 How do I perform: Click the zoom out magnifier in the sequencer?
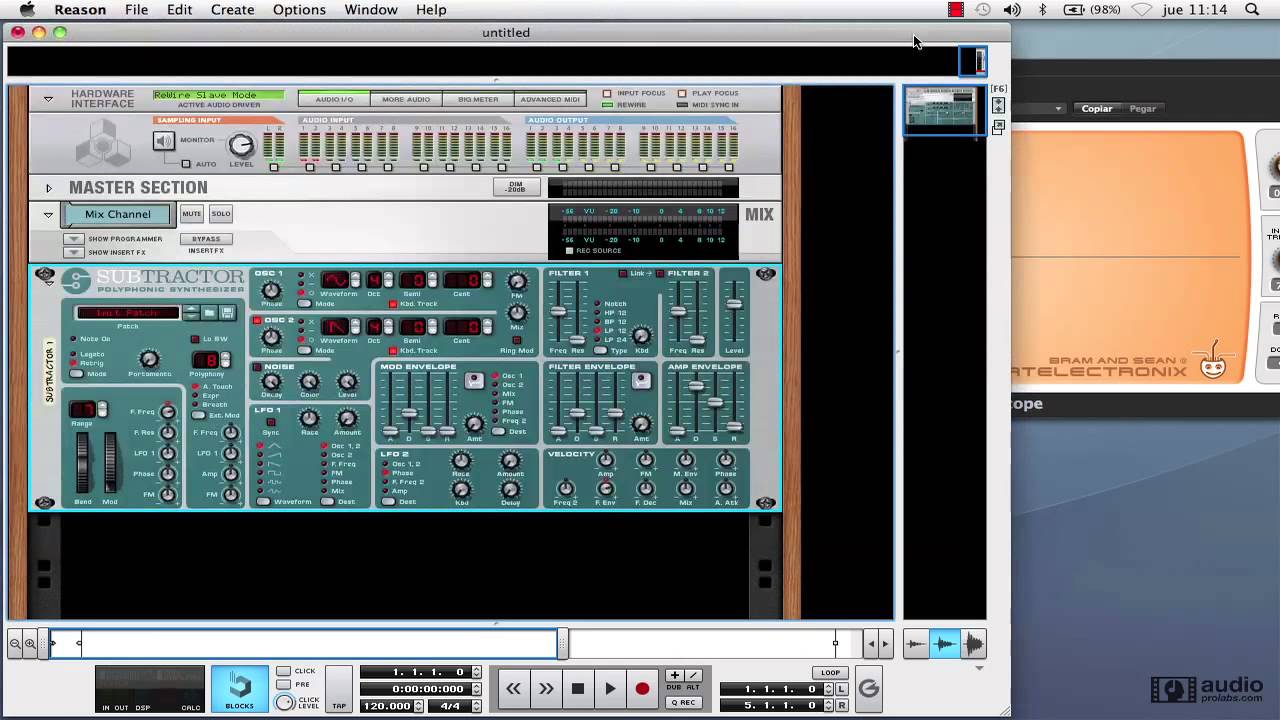[15, 645]
